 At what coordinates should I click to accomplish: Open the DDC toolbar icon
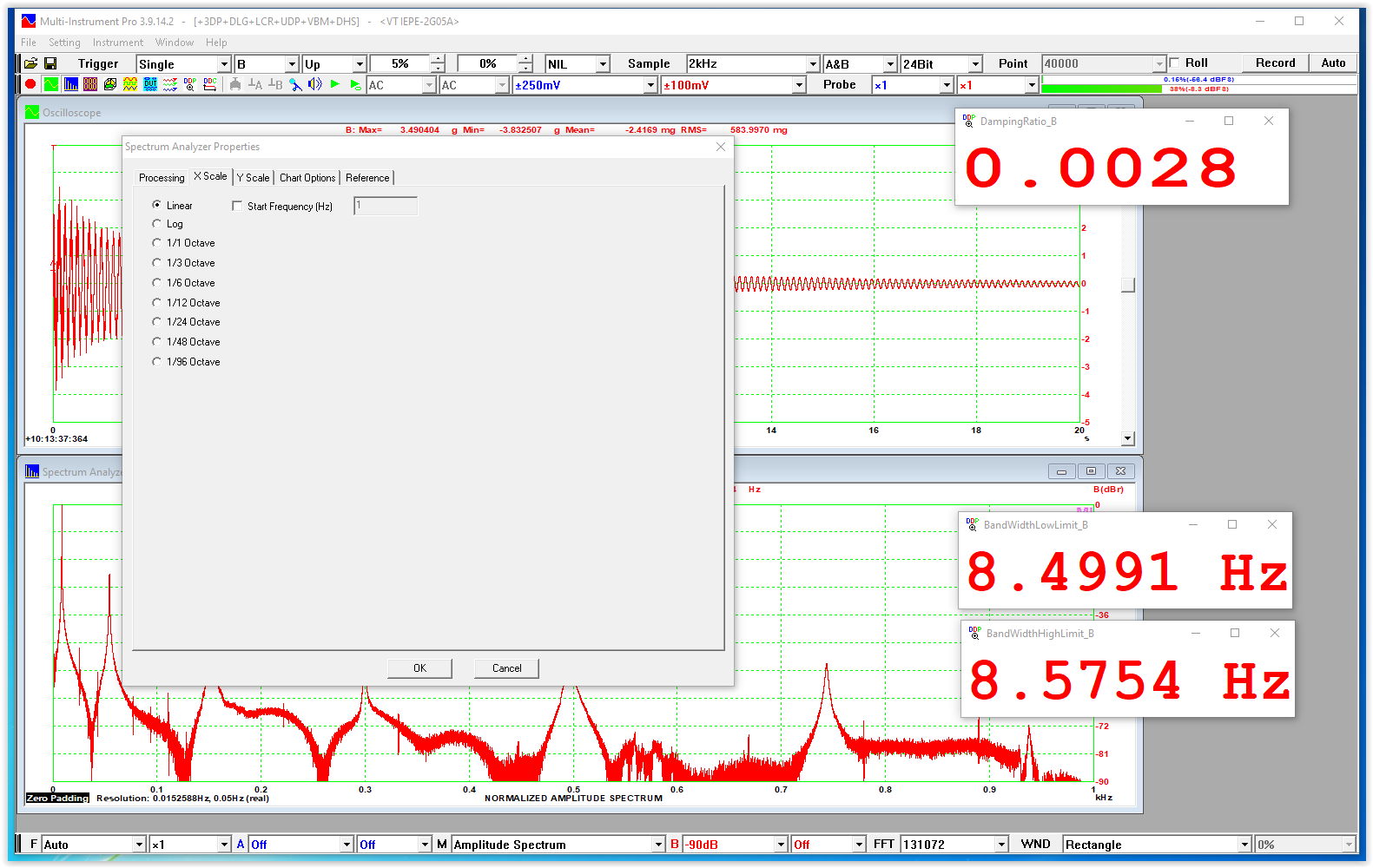pyautogui.click(x=210, y=84)
